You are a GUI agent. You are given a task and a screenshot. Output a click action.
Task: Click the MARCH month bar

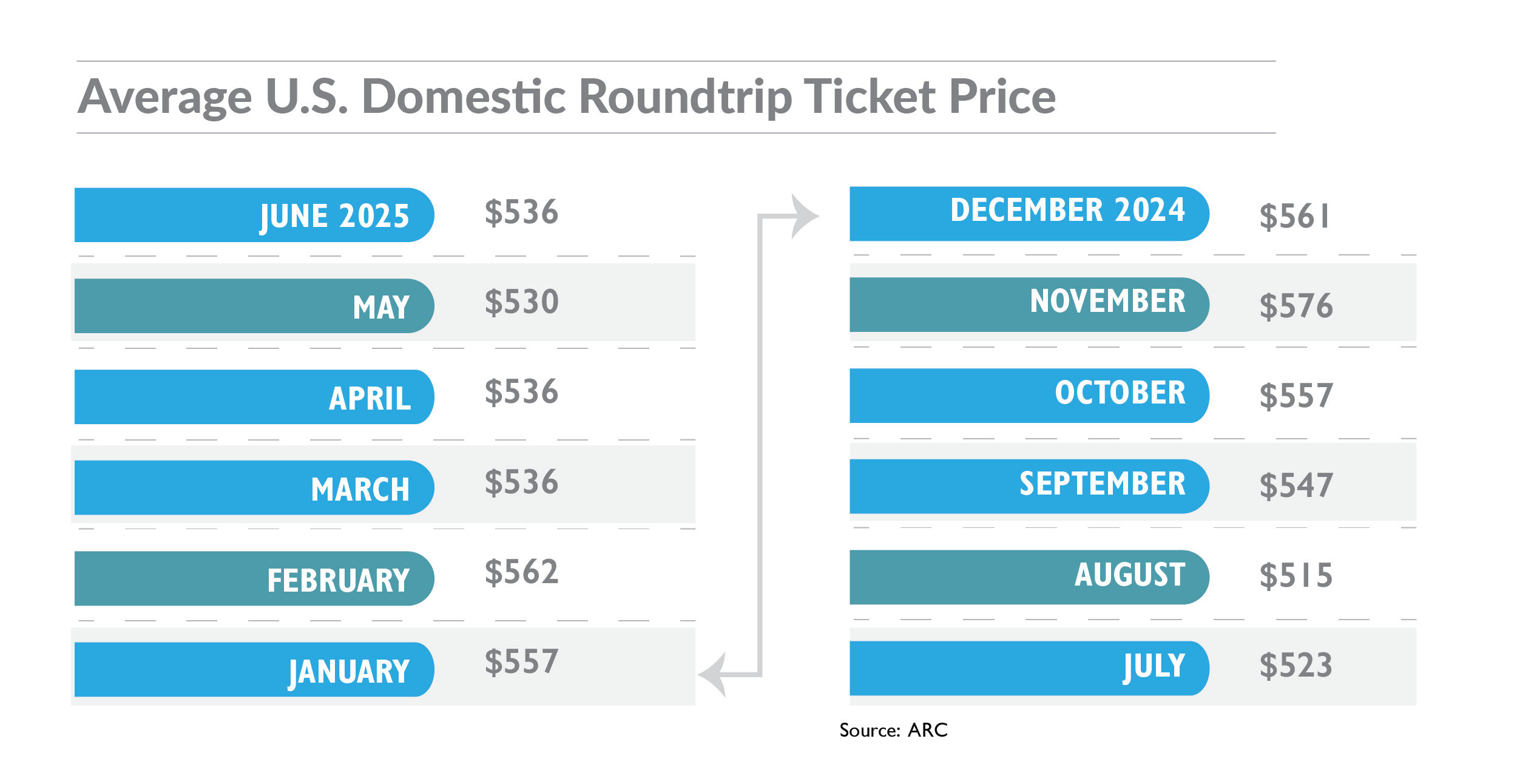254,488
